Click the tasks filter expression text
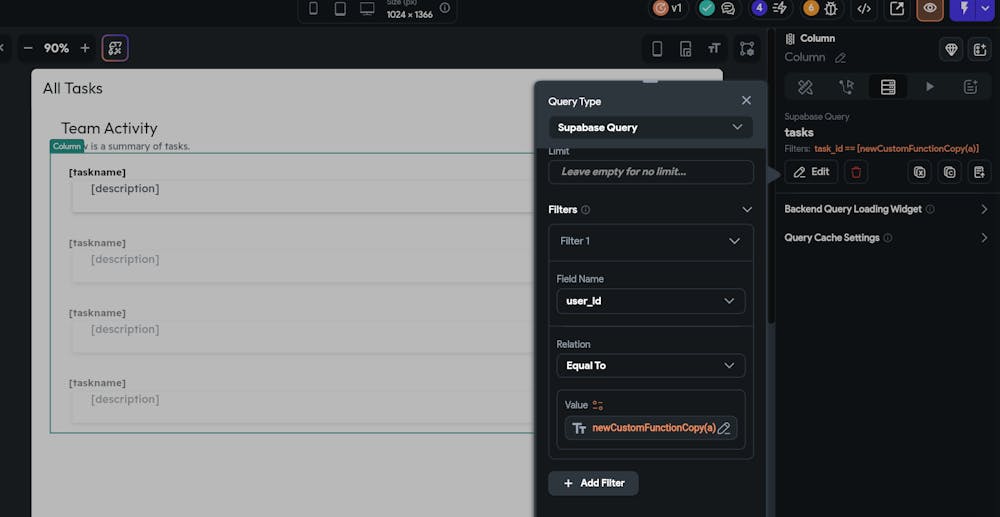This screenshot has height=517, width=1000. click(x=896, y=149)
